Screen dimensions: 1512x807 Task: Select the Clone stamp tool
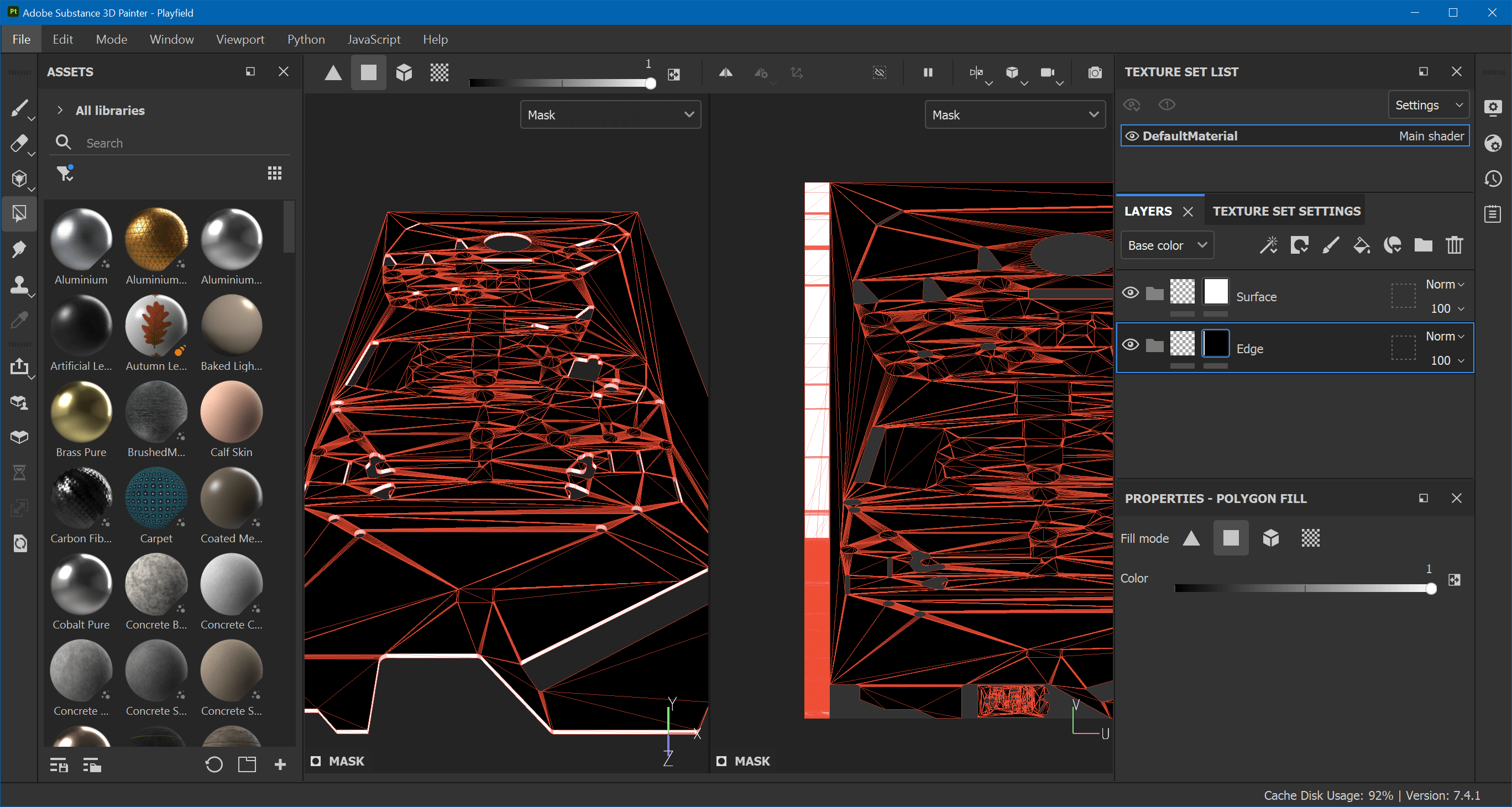19,285
